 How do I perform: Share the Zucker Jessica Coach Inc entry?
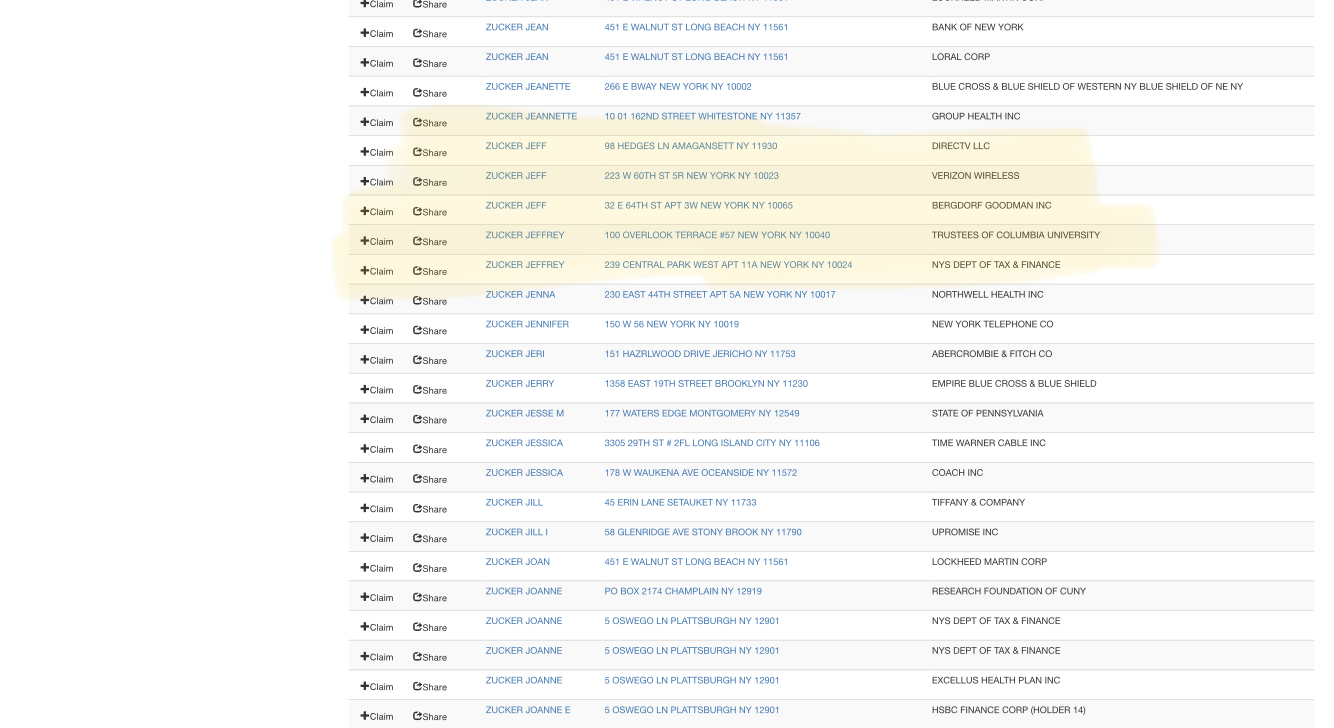(430, 479)
